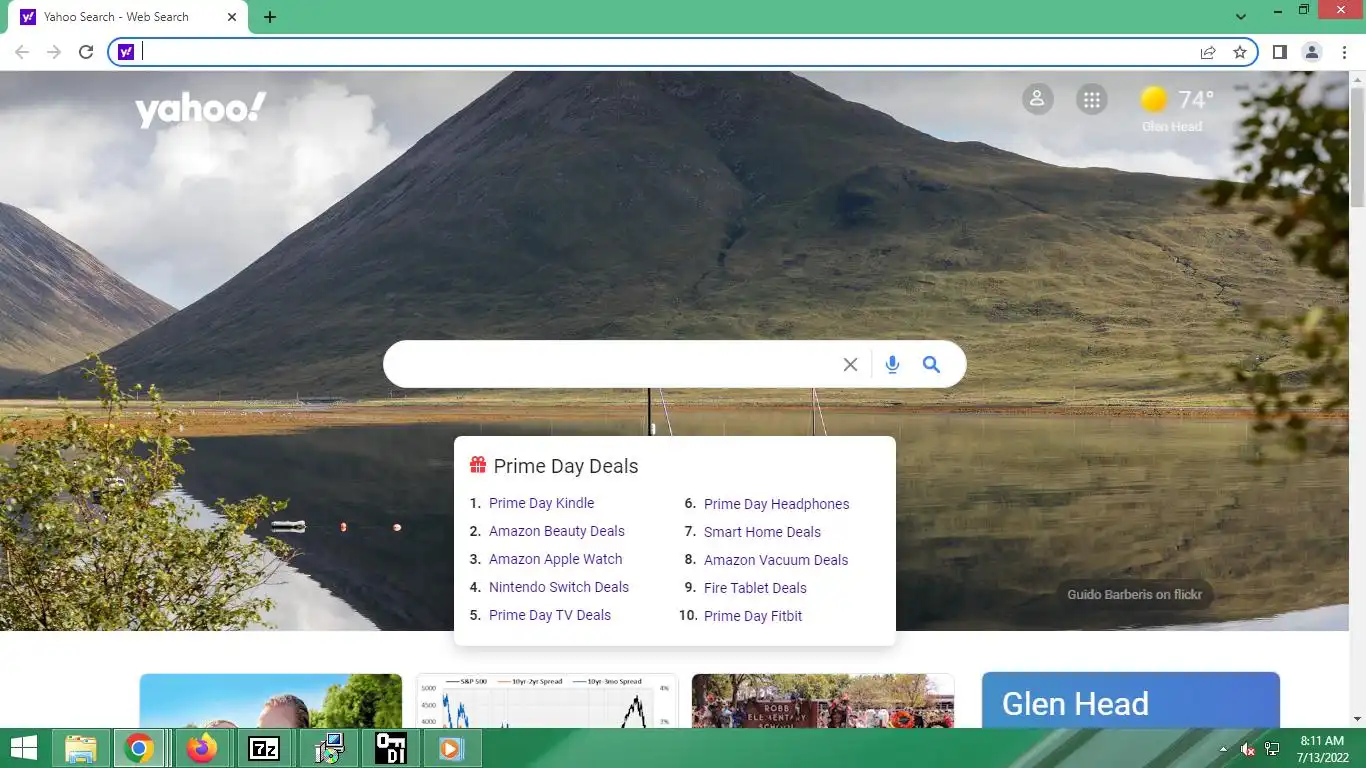Reload the page
The height and width of the screenshot is (768, 1366).
pos(86,52)
